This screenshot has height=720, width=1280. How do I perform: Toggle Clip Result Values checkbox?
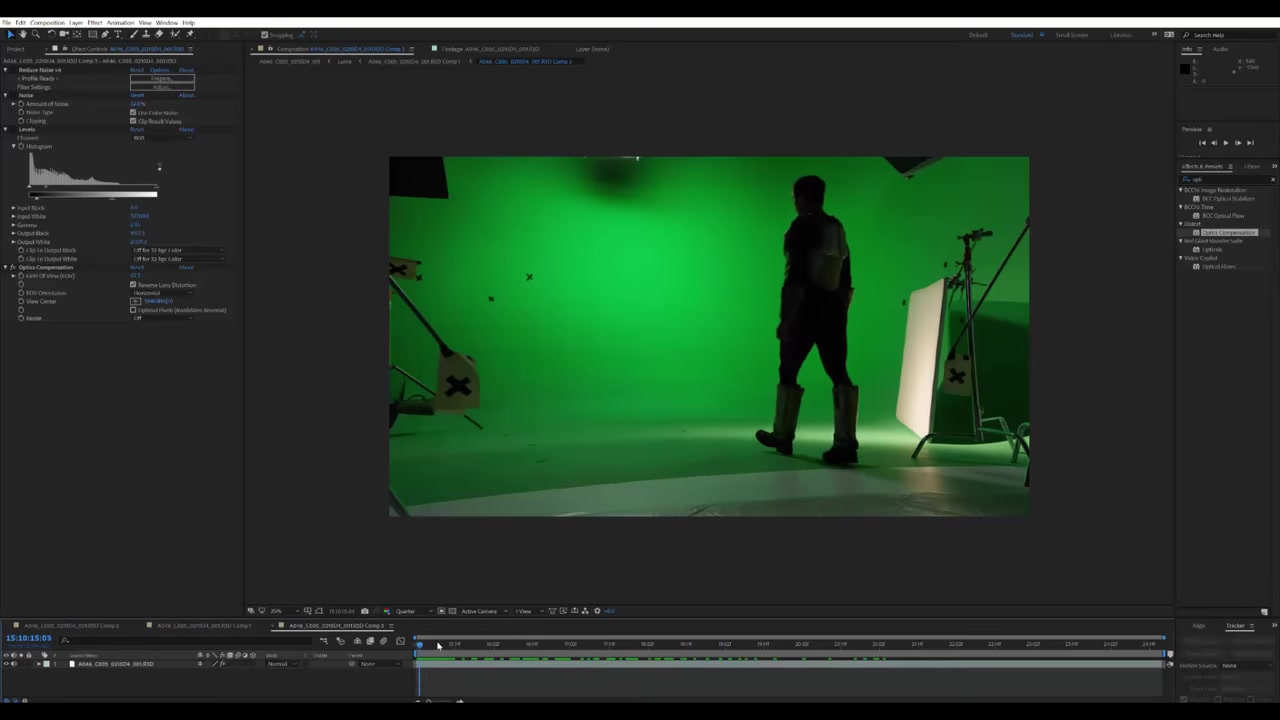tap(133, 121)
